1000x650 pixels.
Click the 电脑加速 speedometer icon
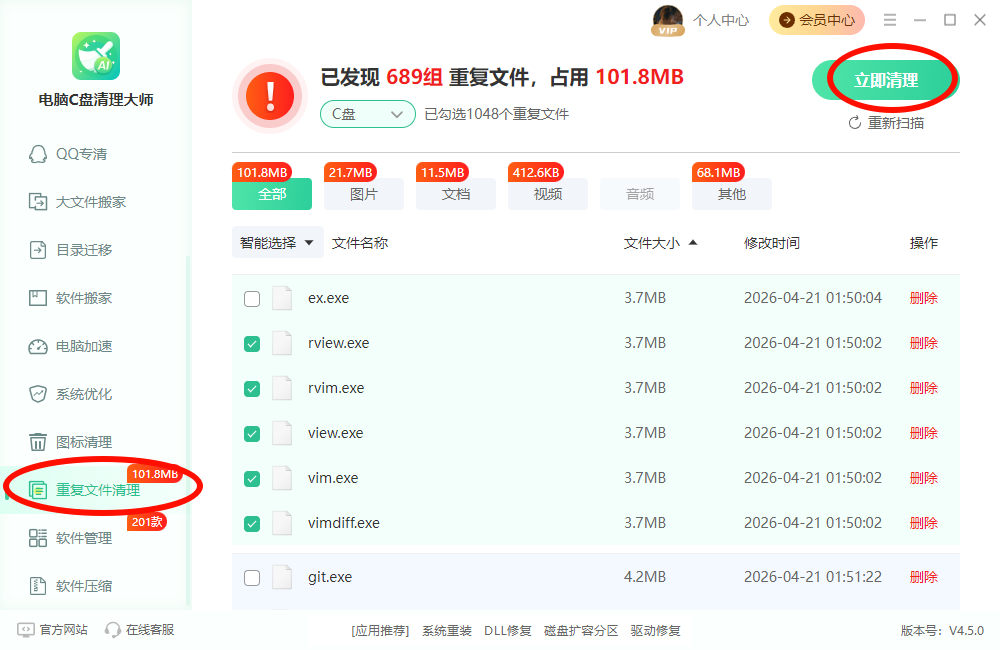(x=38, y=346)
